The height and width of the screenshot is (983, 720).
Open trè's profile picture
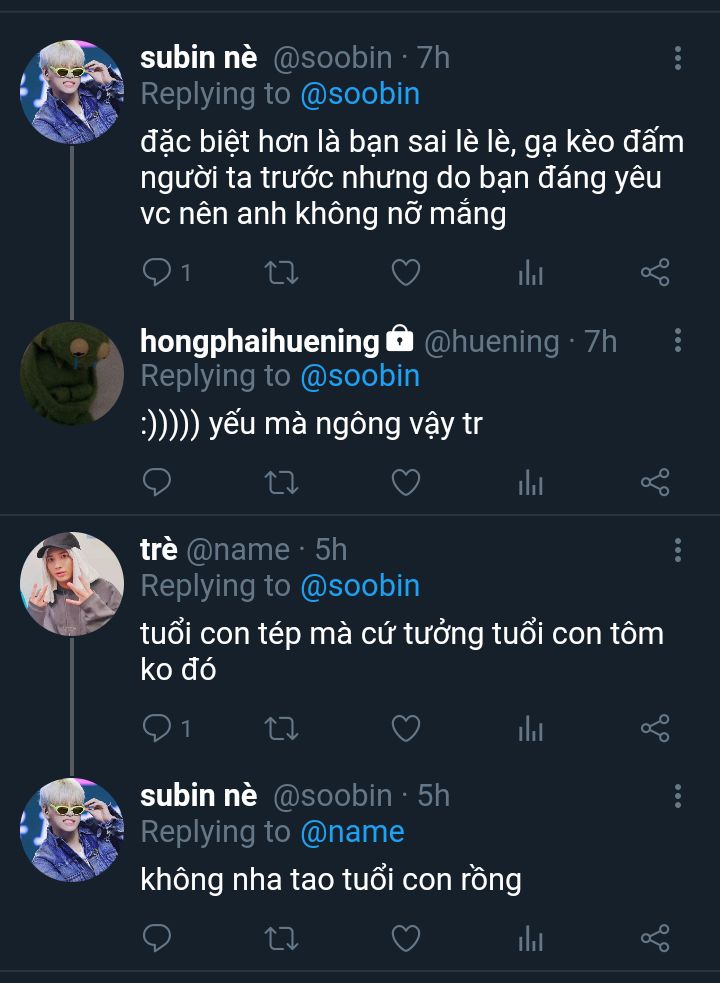point(71,583)
